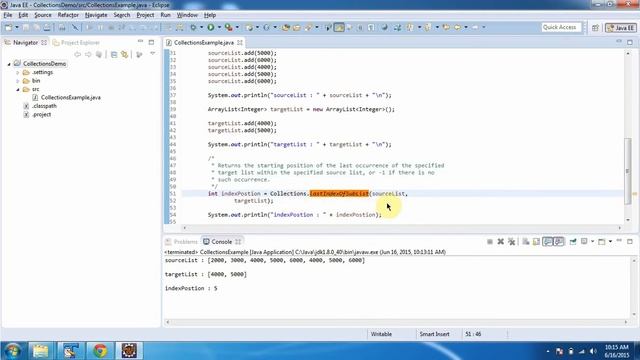Collapse the CollectionsDemo project node
This screenshot has height=360, width=640.
pyautogui.click(x=9, y=64)
